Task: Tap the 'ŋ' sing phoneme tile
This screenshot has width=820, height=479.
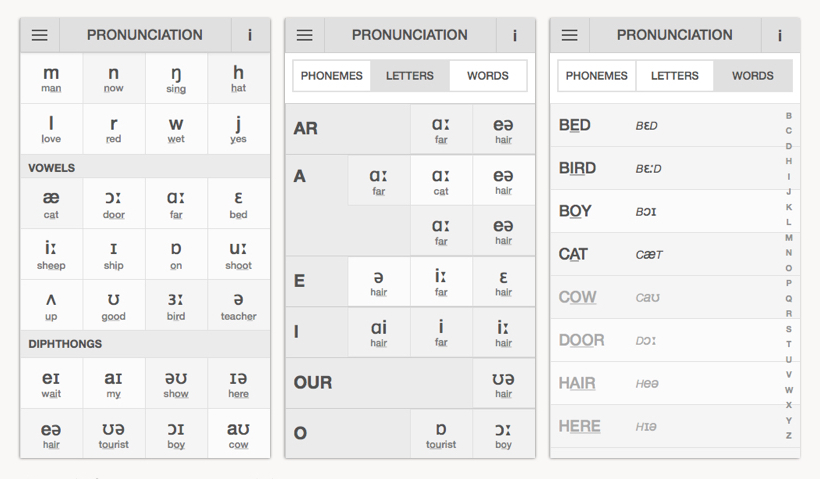Action: click(176, 78)
